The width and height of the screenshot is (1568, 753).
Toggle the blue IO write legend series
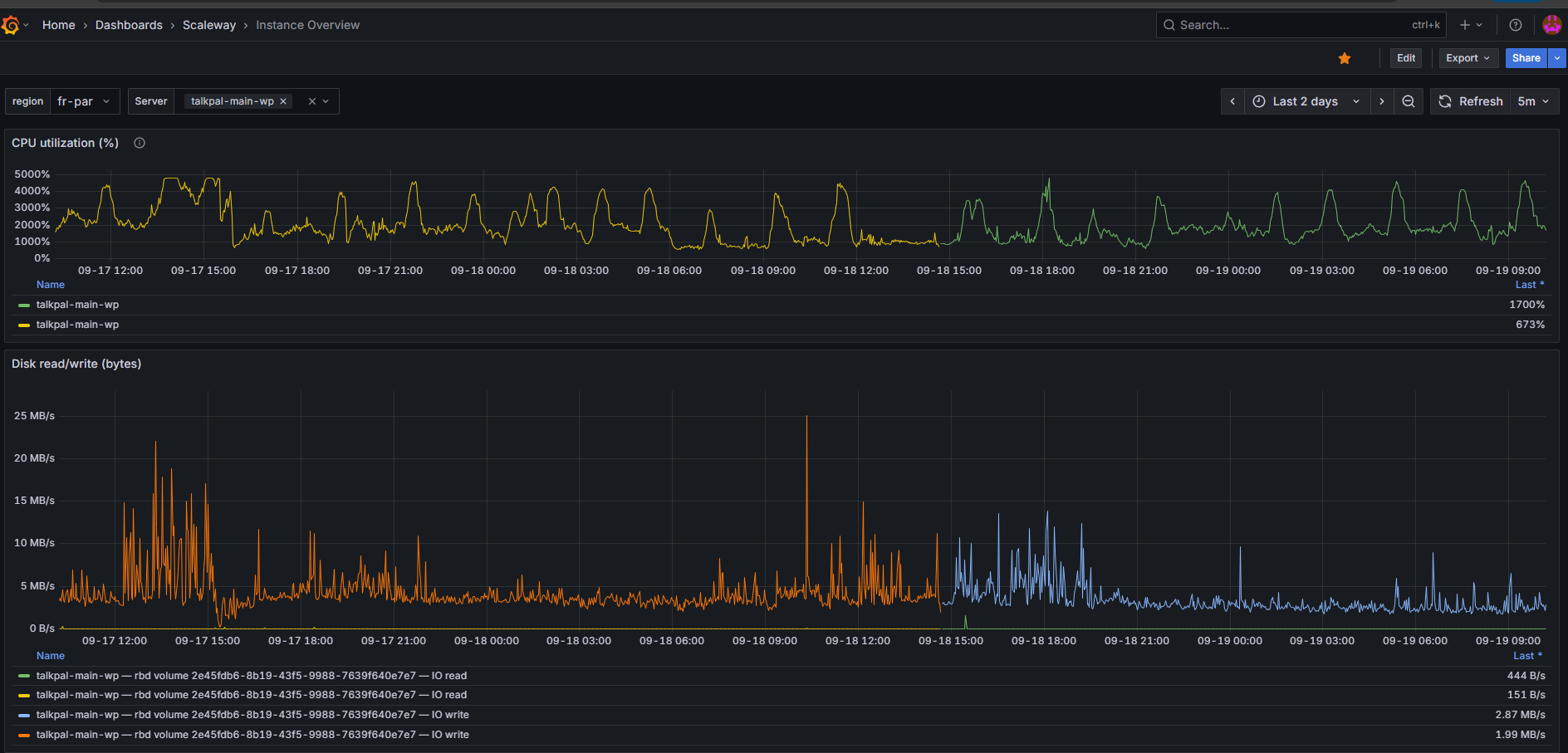pos(252,715)
